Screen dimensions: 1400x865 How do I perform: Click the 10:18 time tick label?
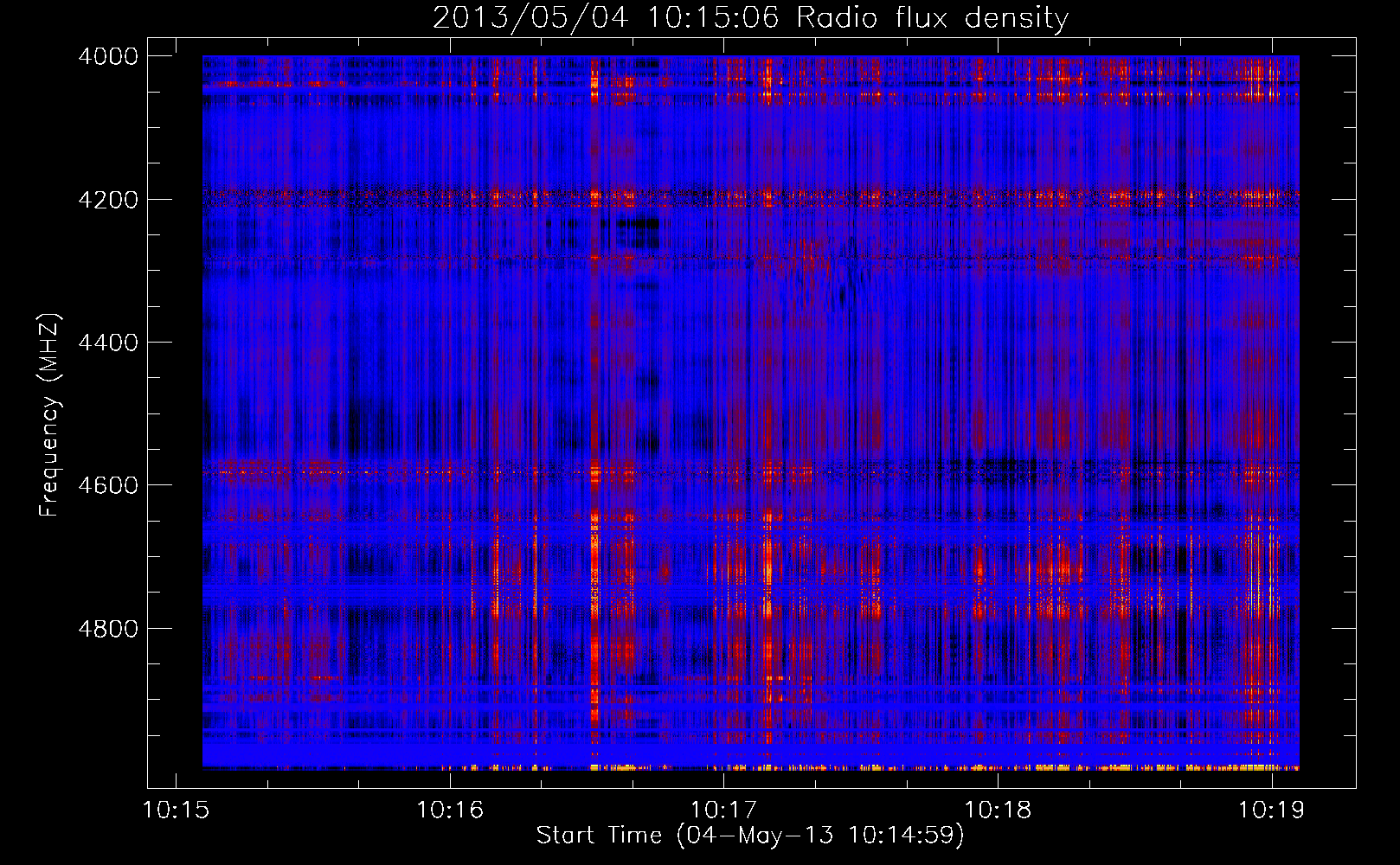point(998,811)
